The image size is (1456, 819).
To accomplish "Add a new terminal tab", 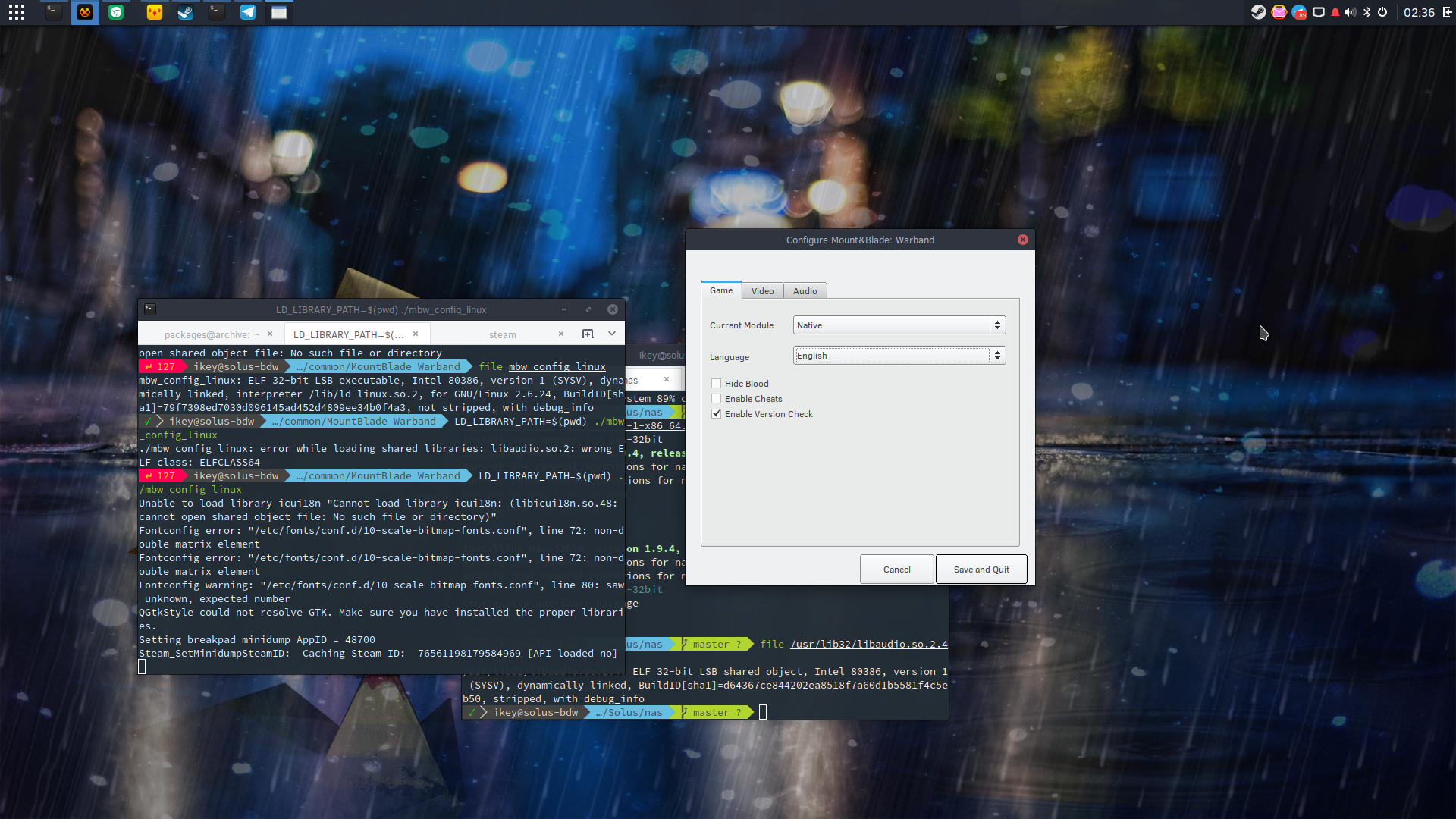I will coord(588,334).
